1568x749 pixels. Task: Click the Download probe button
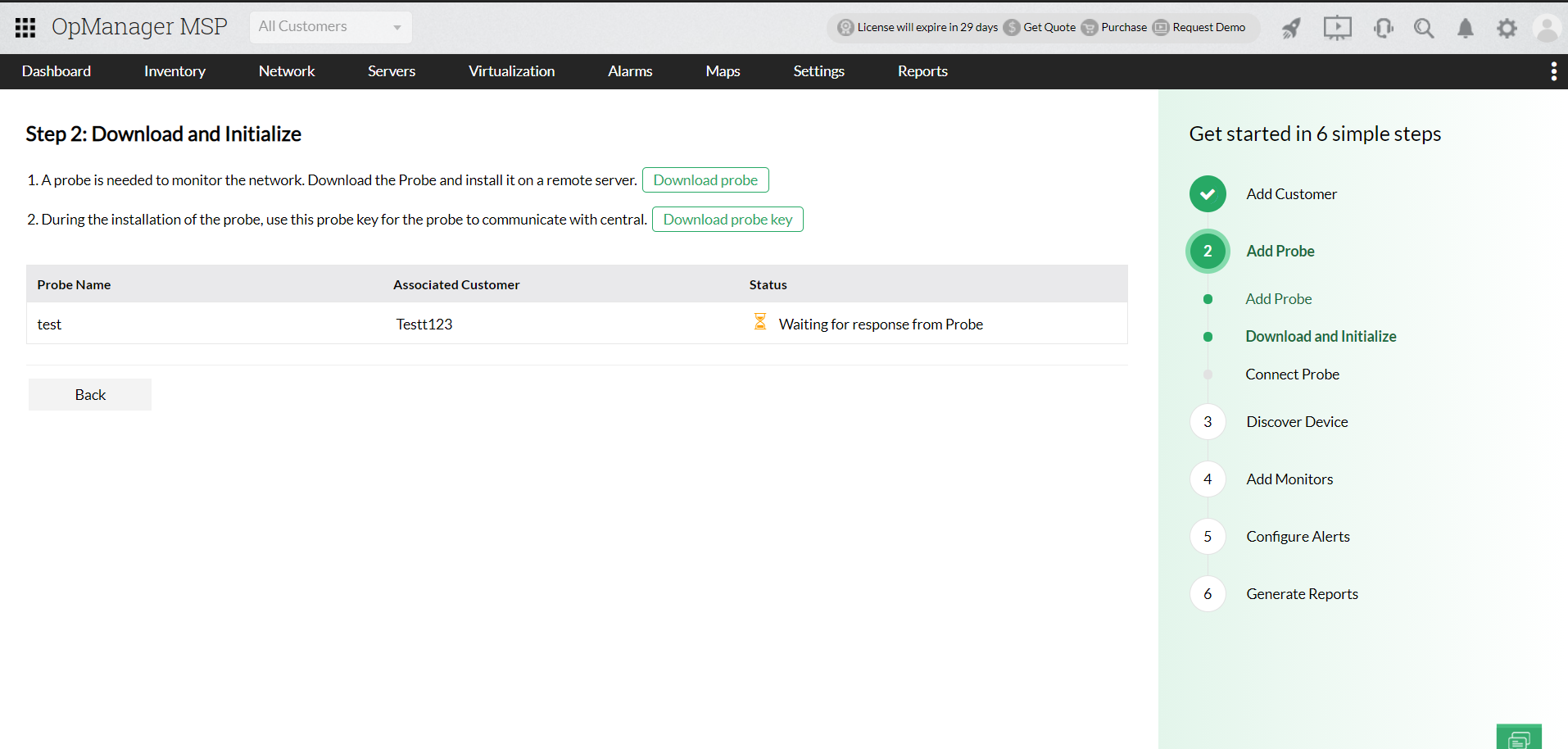tap(705, 179)
